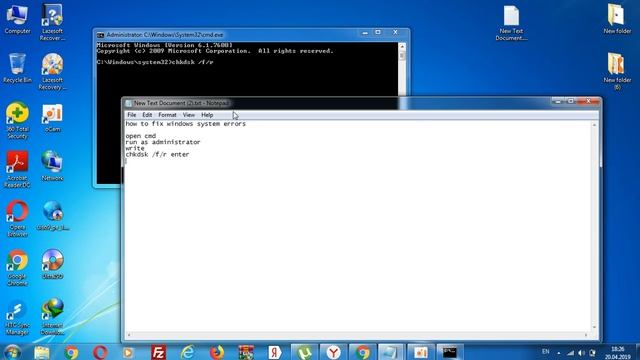Click the cmd window scrollbar up arrow
The height and width of the screenshot is (360, 640).
click(x=402, y=46)
